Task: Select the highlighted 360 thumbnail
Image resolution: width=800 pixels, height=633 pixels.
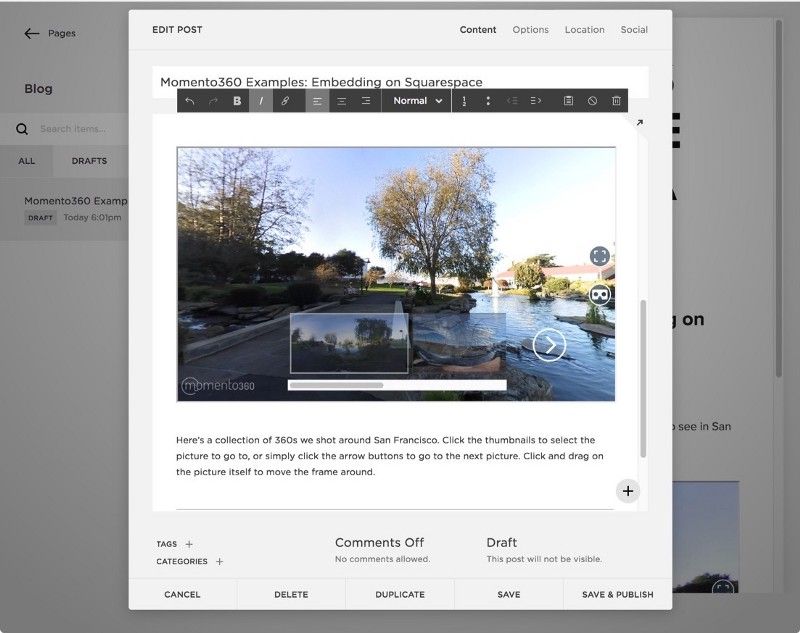Action: pyautogui.click(x=349, y=343)
